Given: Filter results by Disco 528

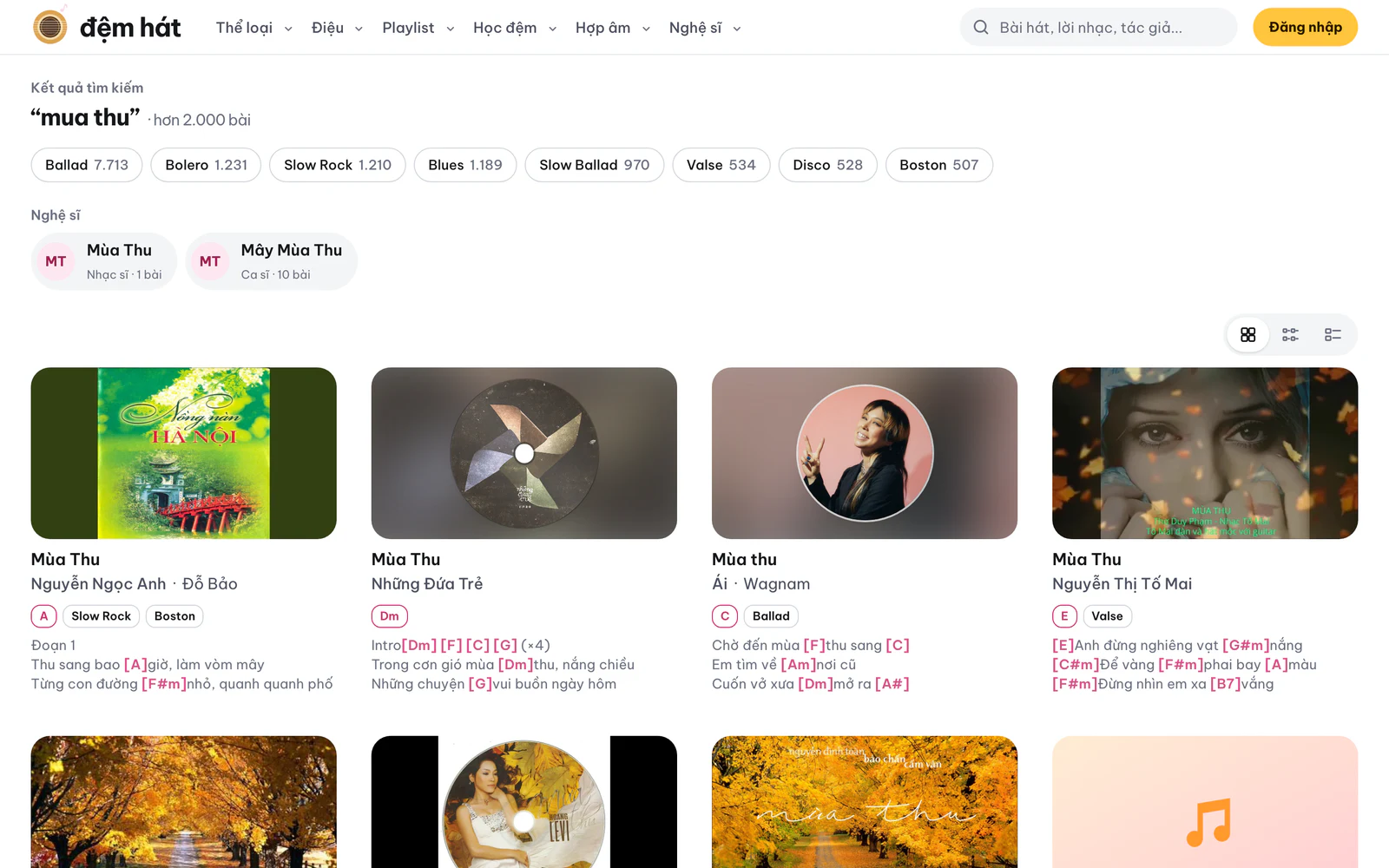Looking at the screenshot, I should coord(828,165).
